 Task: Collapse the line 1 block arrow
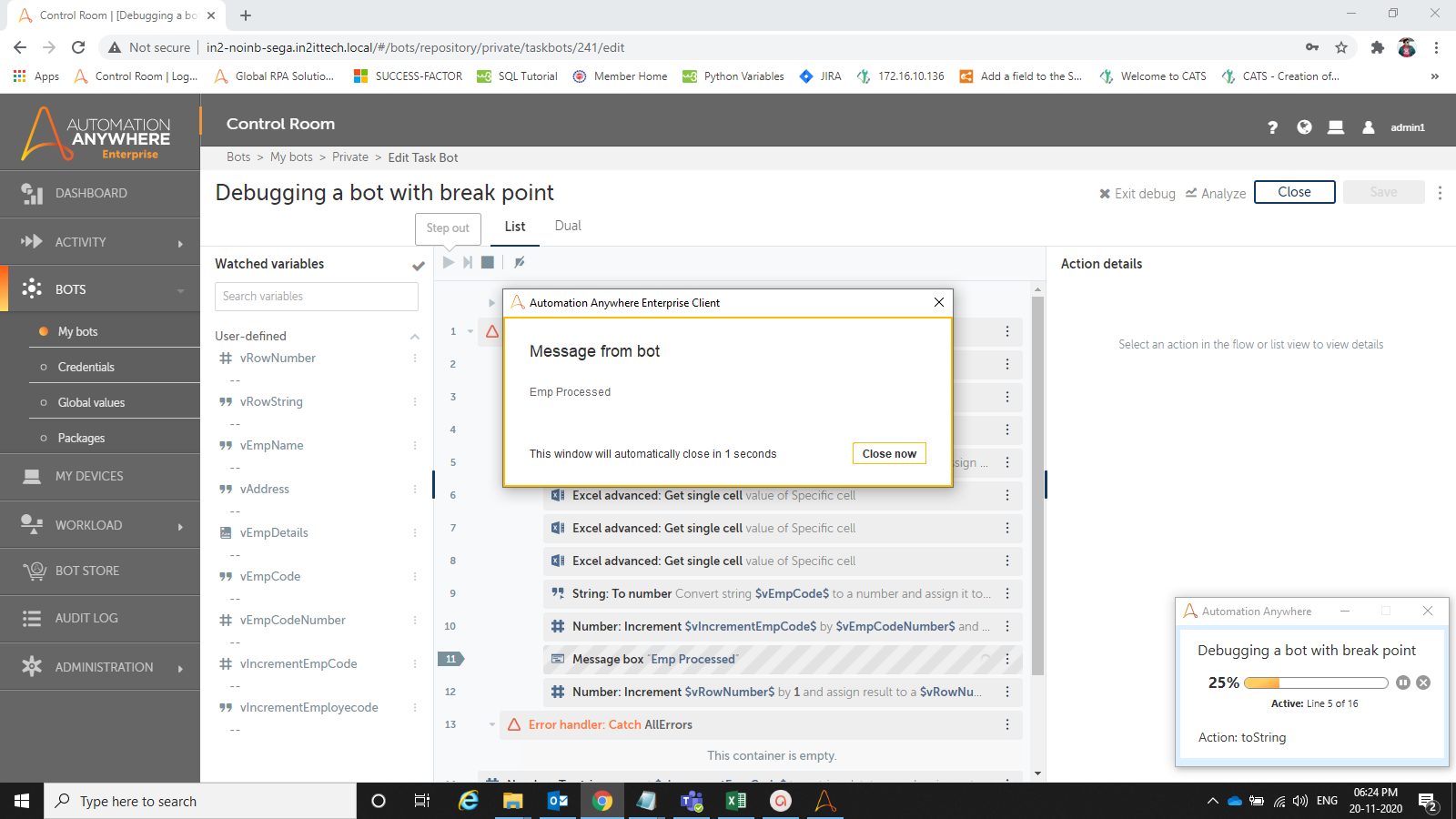pyautogui.click(x=470, y=331)
